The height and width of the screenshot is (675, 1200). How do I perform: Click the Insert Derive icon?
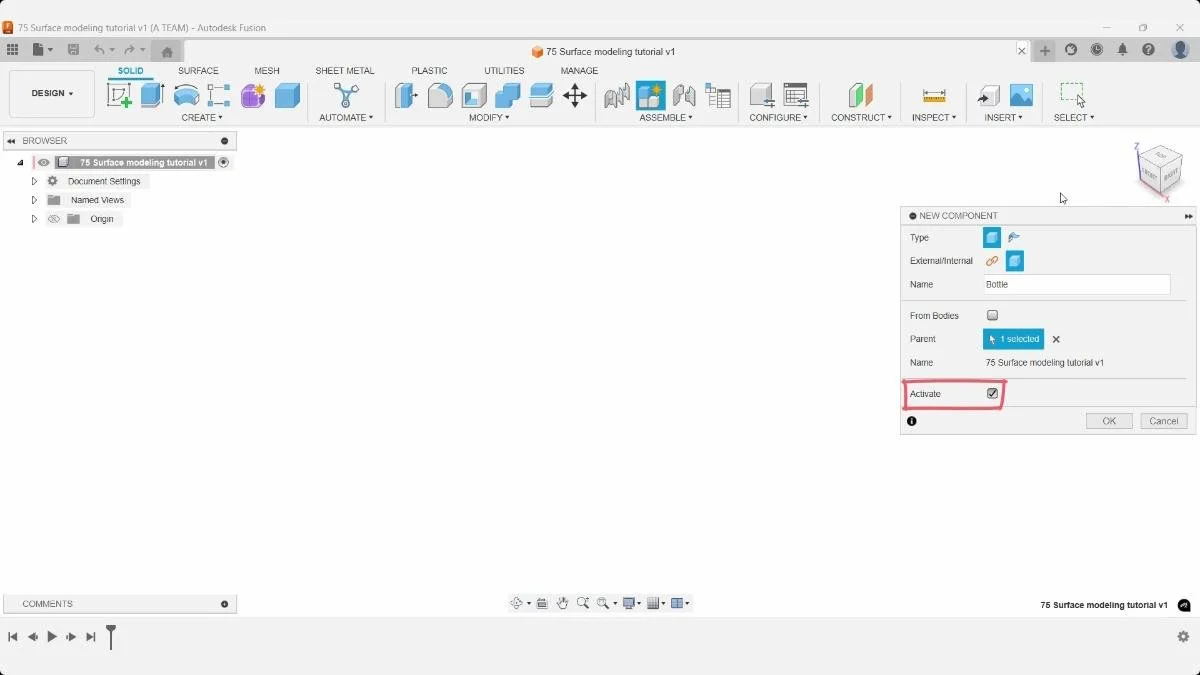pos(988,96)
